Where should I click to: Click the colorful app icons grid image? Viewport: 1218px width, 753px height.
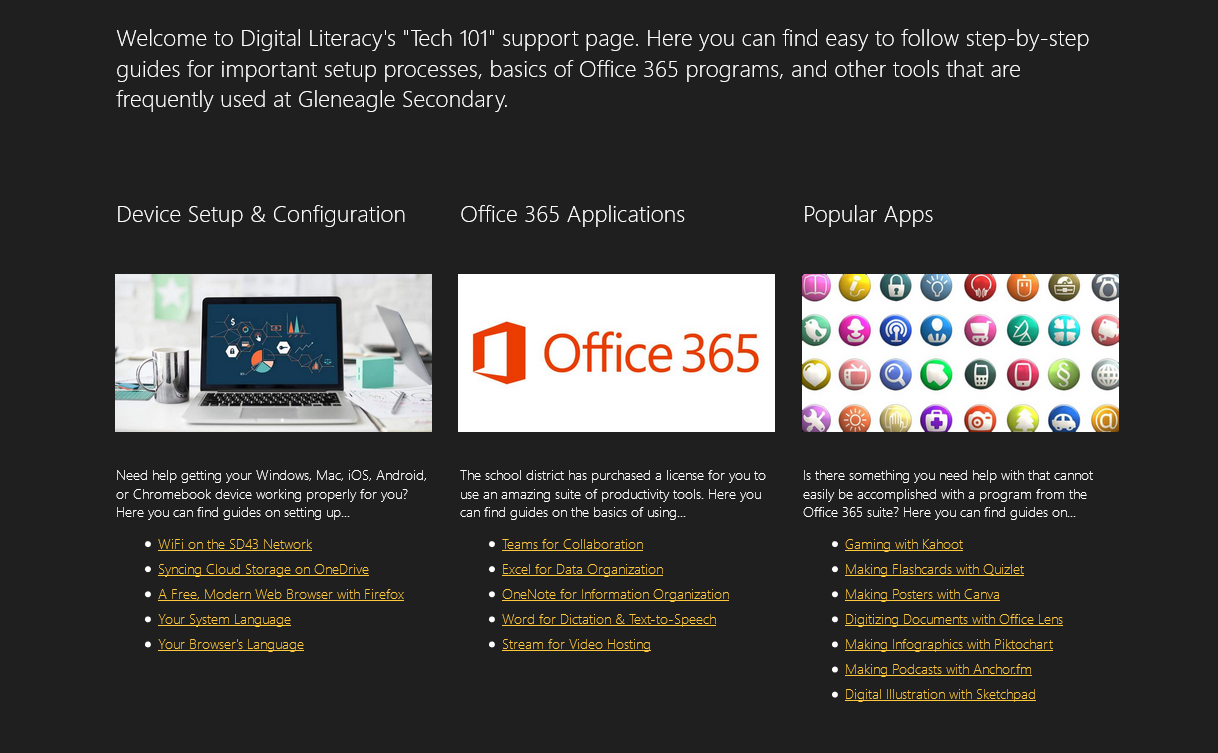pyautogui.click(x=960, y=353)
